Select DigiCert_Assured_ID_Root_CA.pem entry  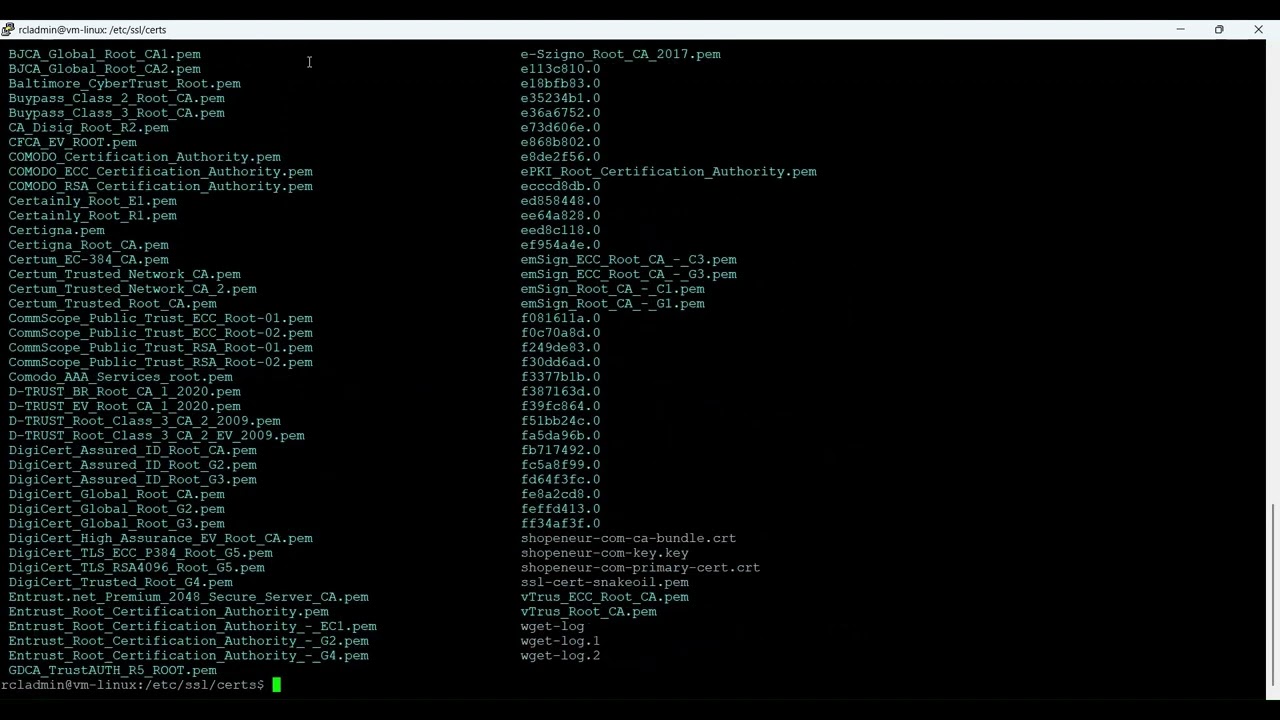[133, 450]
